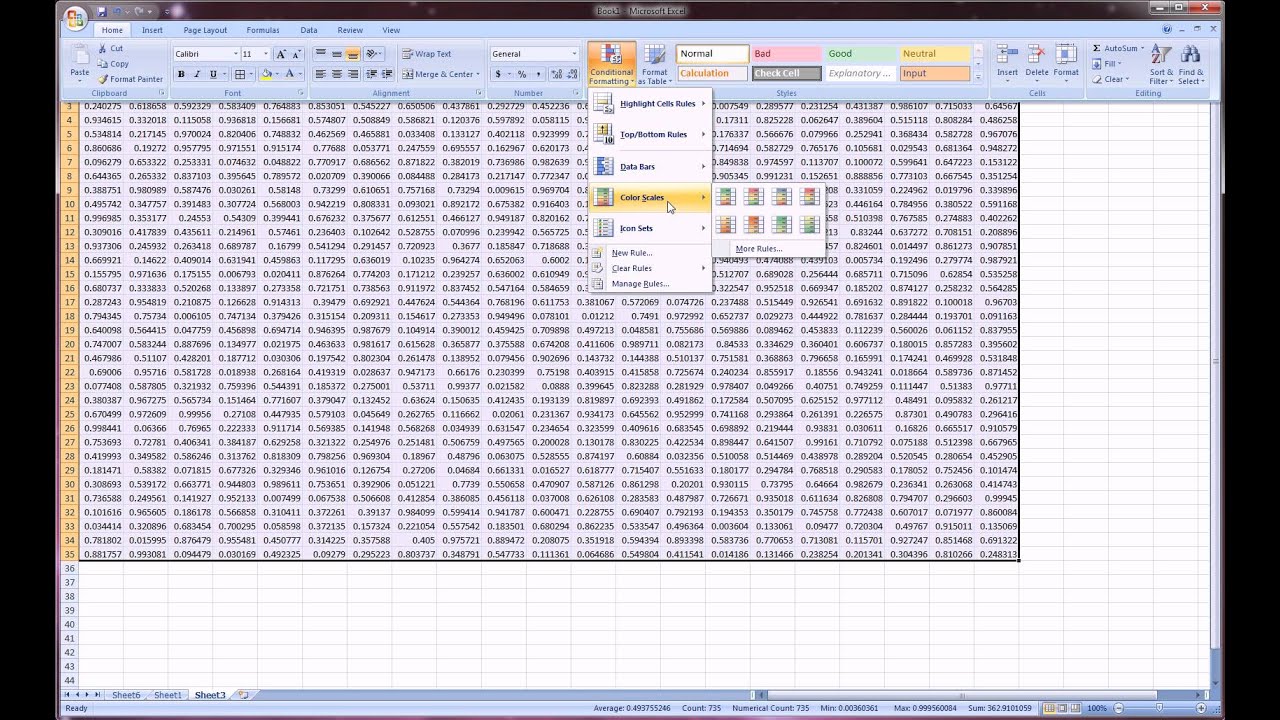This screenshot has height=720, width=1280.
Task: Open the fill color dropdown arrow
Action: point(277,74)
